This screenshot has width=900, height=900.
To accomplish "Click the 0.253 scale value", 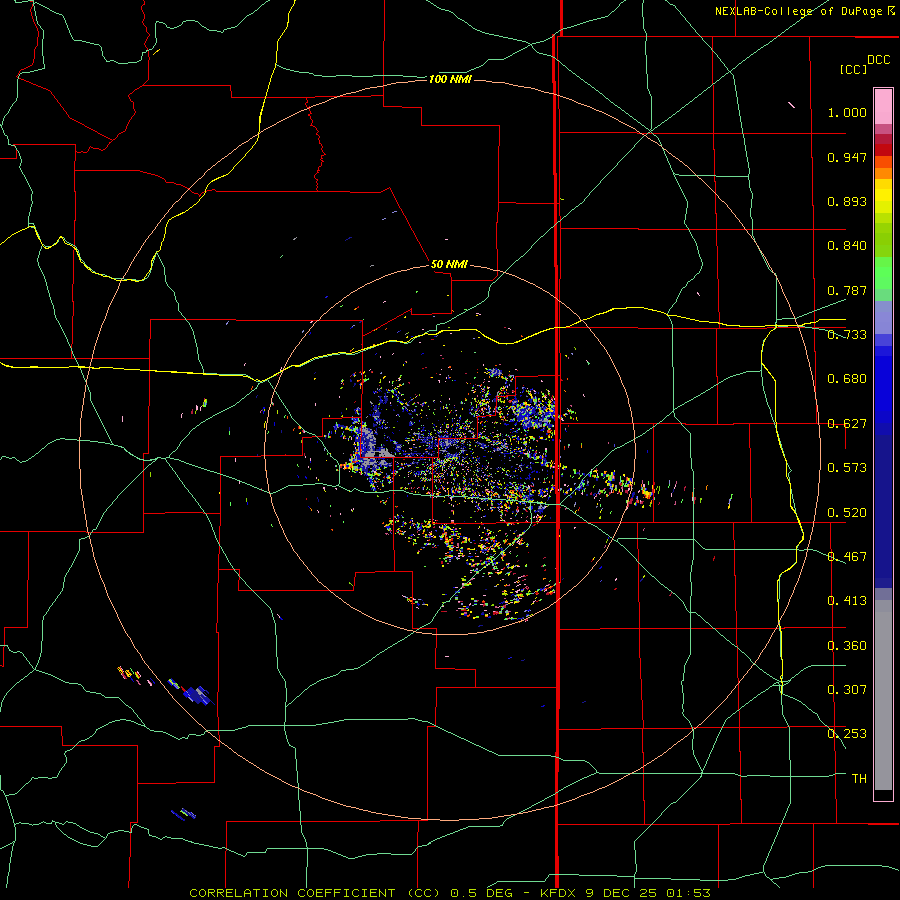I will point(847,734).
